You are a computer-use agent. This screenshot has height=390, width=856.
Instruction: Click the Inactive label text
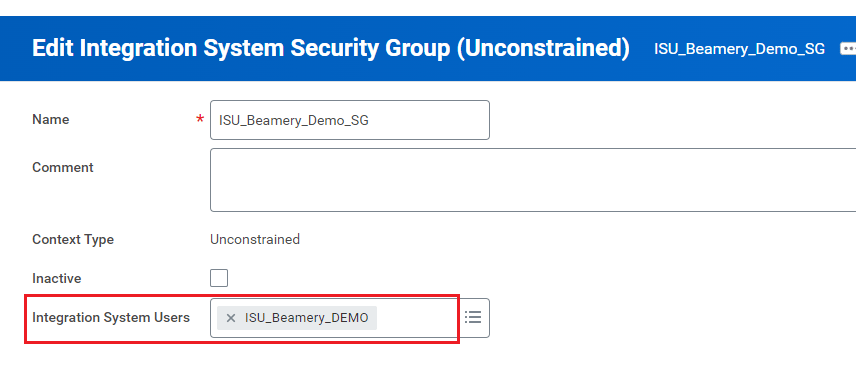(57, 279)
